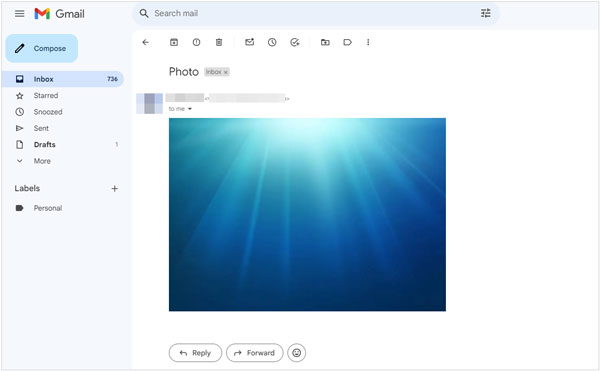This screenshot has height=371, width=600.
Task: Mark the email as unread
Action: (x=249, y=42)
